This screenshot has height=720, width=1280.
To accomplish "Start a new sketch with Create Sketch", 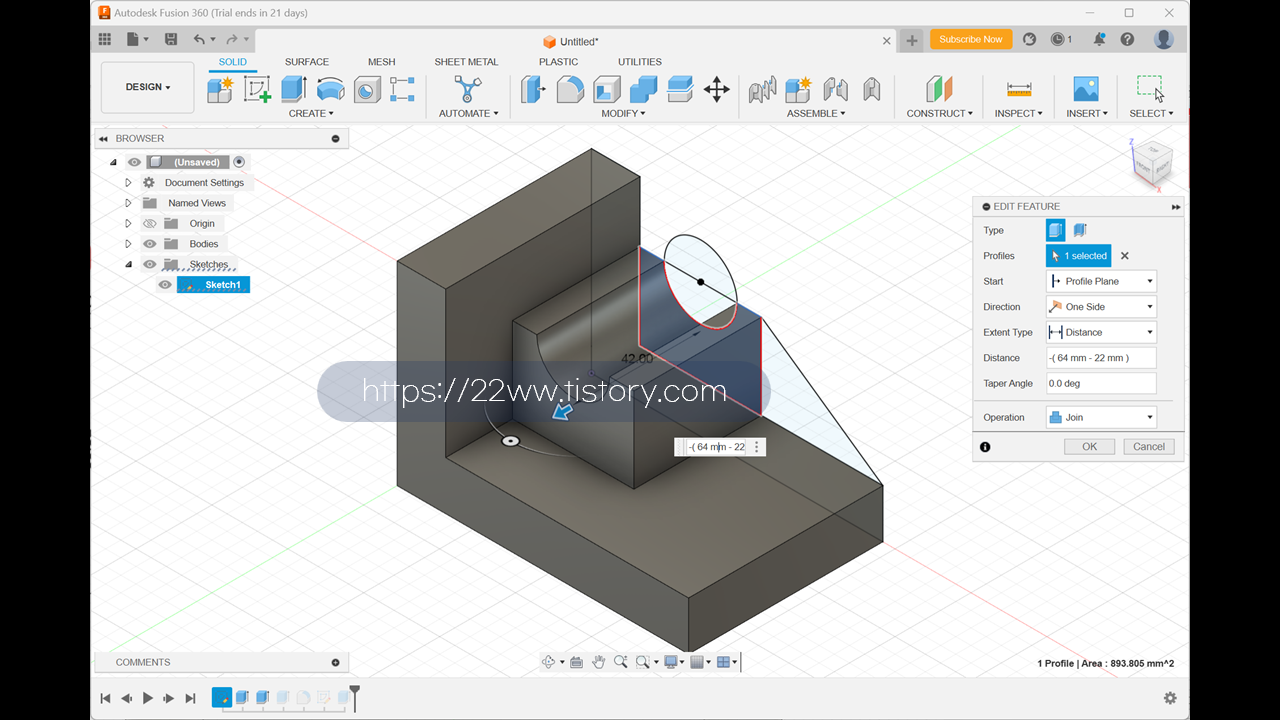I will pyautogui.click(x=257, y=89).
